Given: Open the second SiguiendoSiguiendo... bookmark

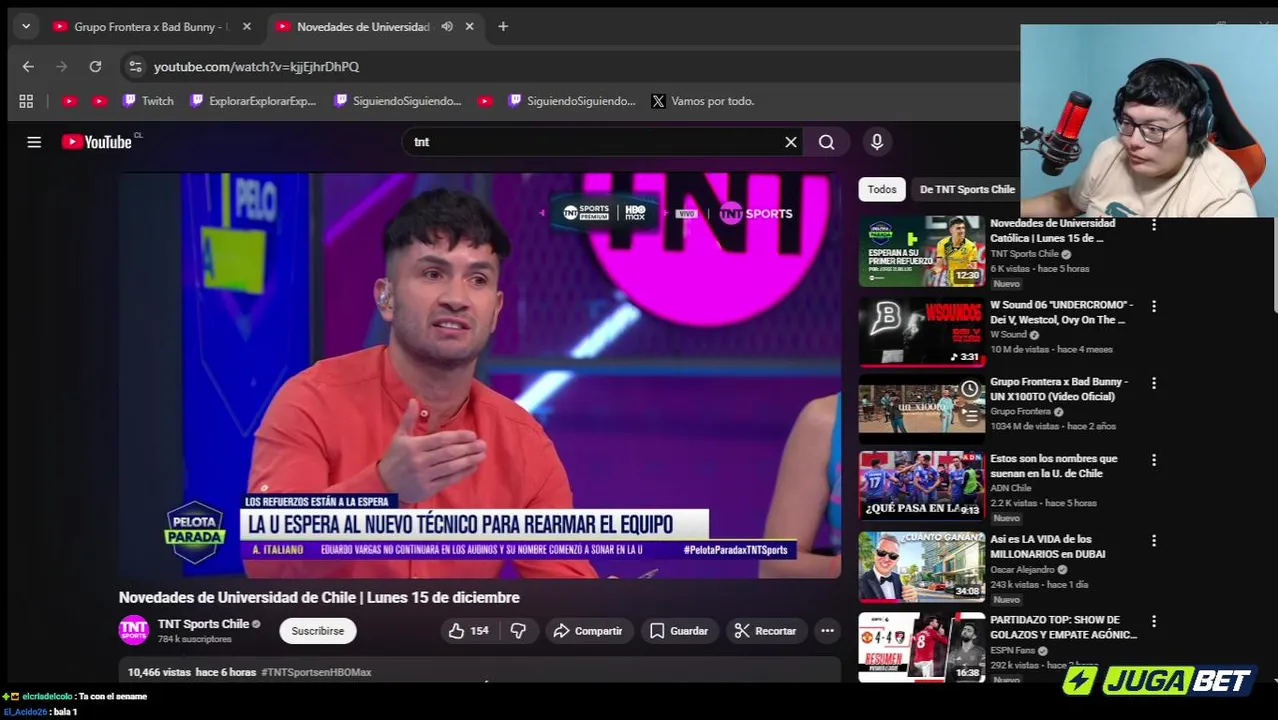Looking at the screenshot, I should pyautogui.click(x=572, y=101).
